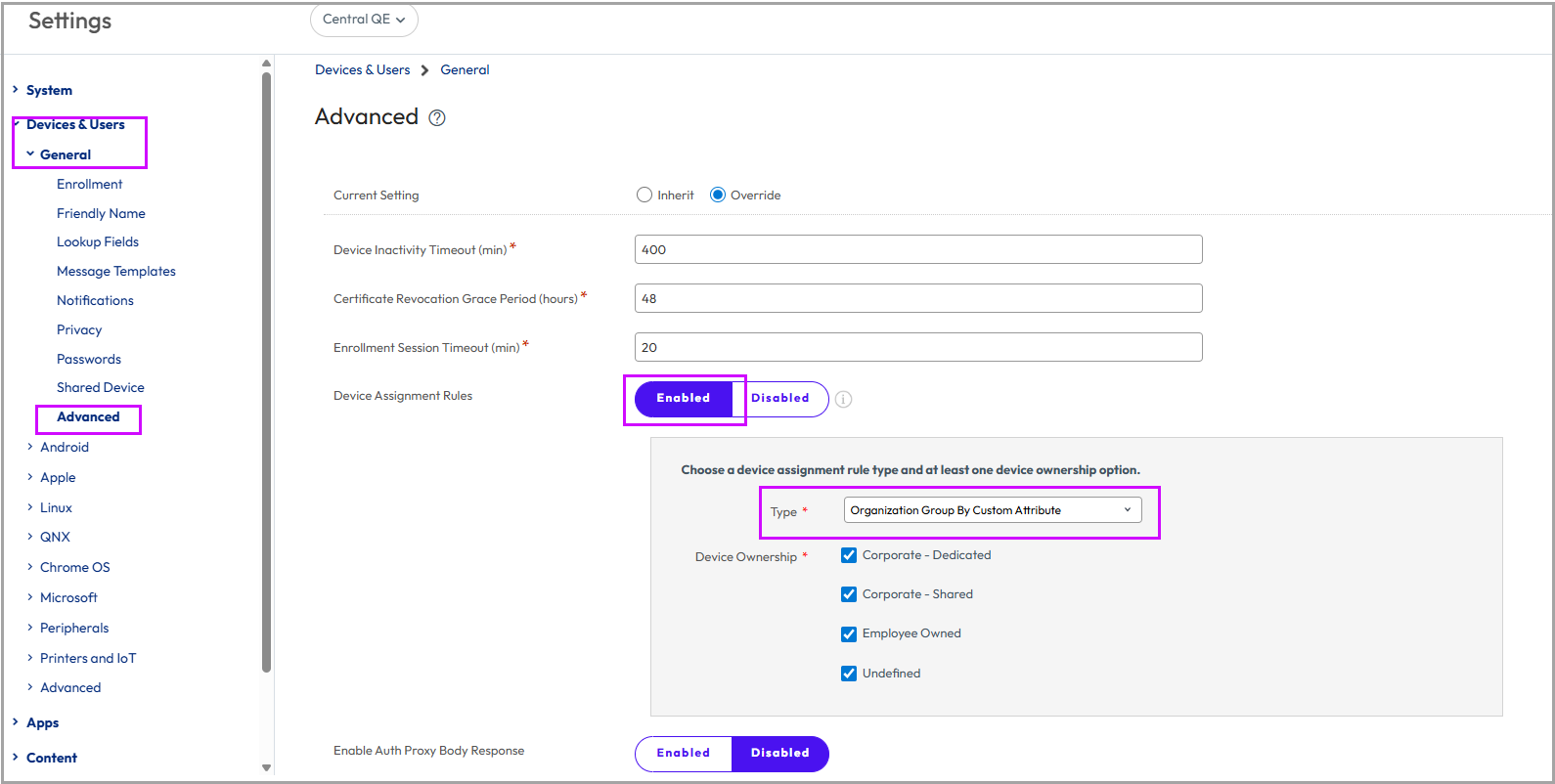Image resolution: width=1555 pixels, height=784 pixels.
Task: Expand the bottom Advanced node under Devices & Users
Action: click(x=30, y=687)
